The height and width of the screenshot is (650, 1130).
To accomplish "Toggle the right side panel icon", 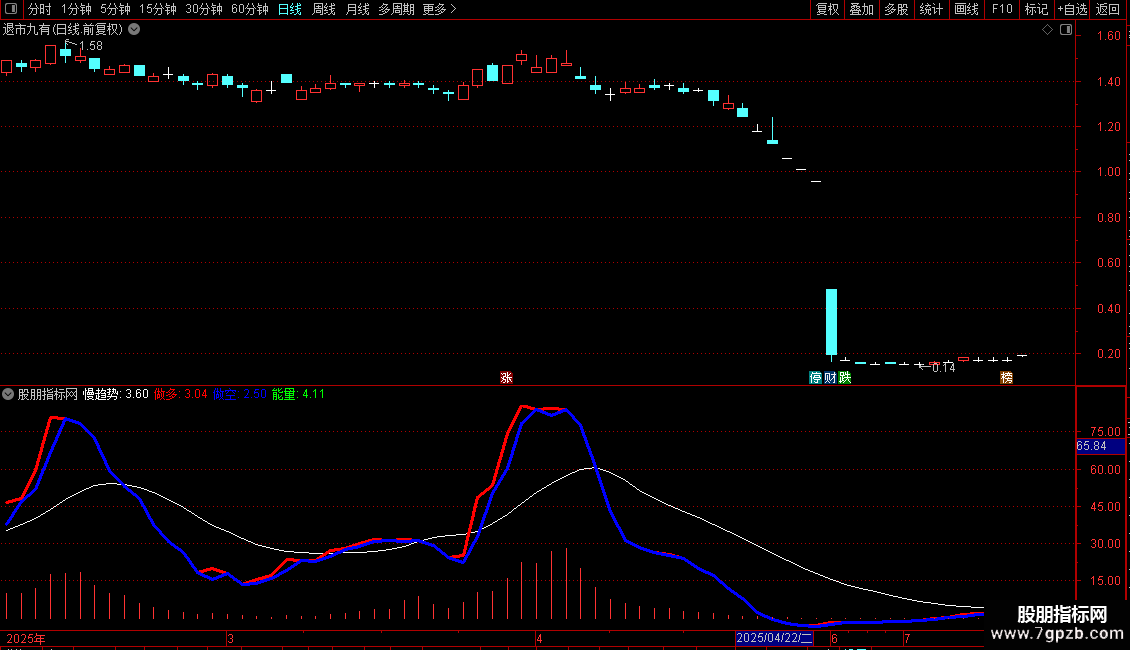I will tap(1066, 30).
